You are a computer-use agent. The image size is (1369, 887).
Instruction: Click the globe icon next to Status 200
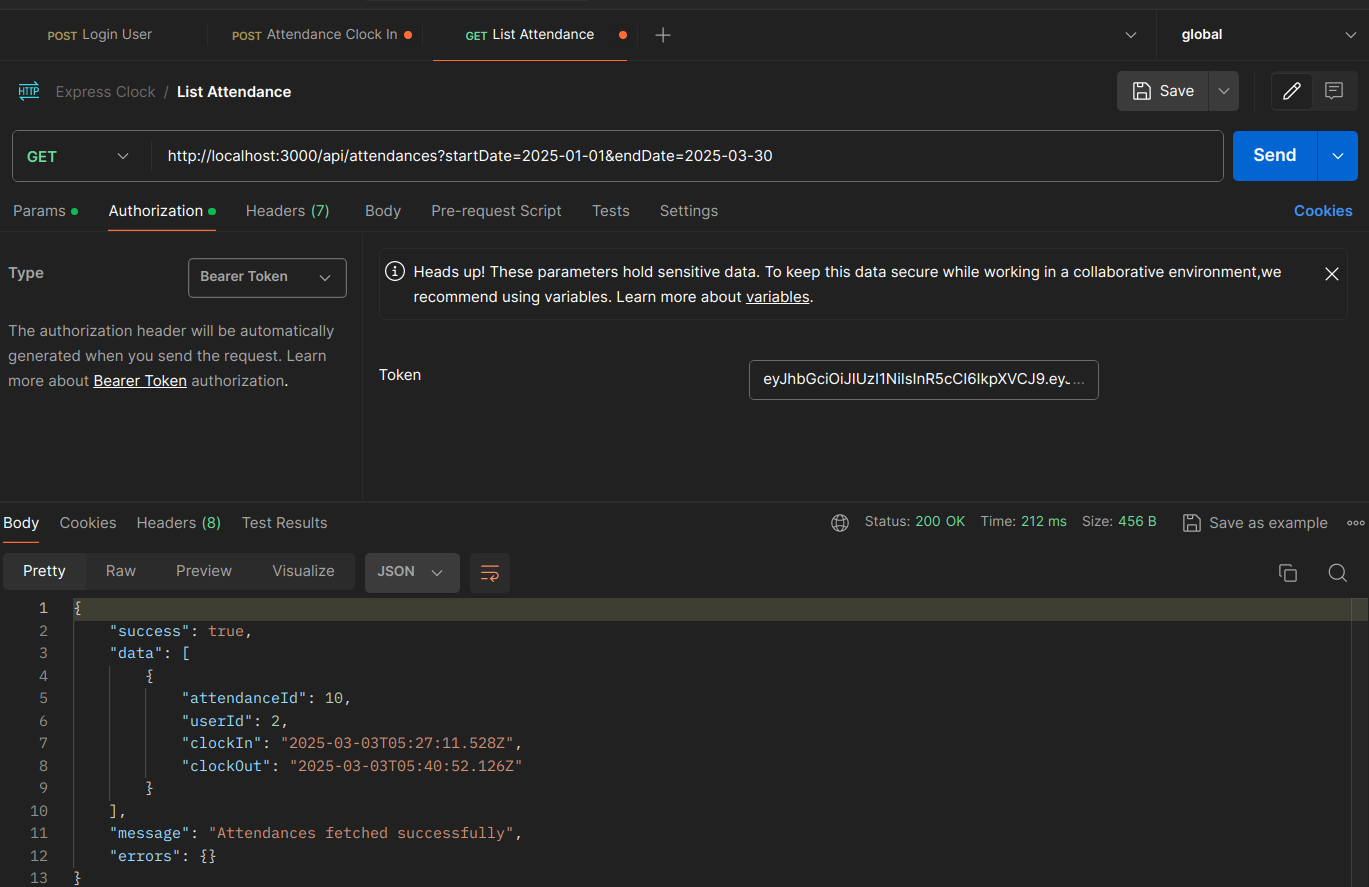pyautogui.click(x=839, y=522)
